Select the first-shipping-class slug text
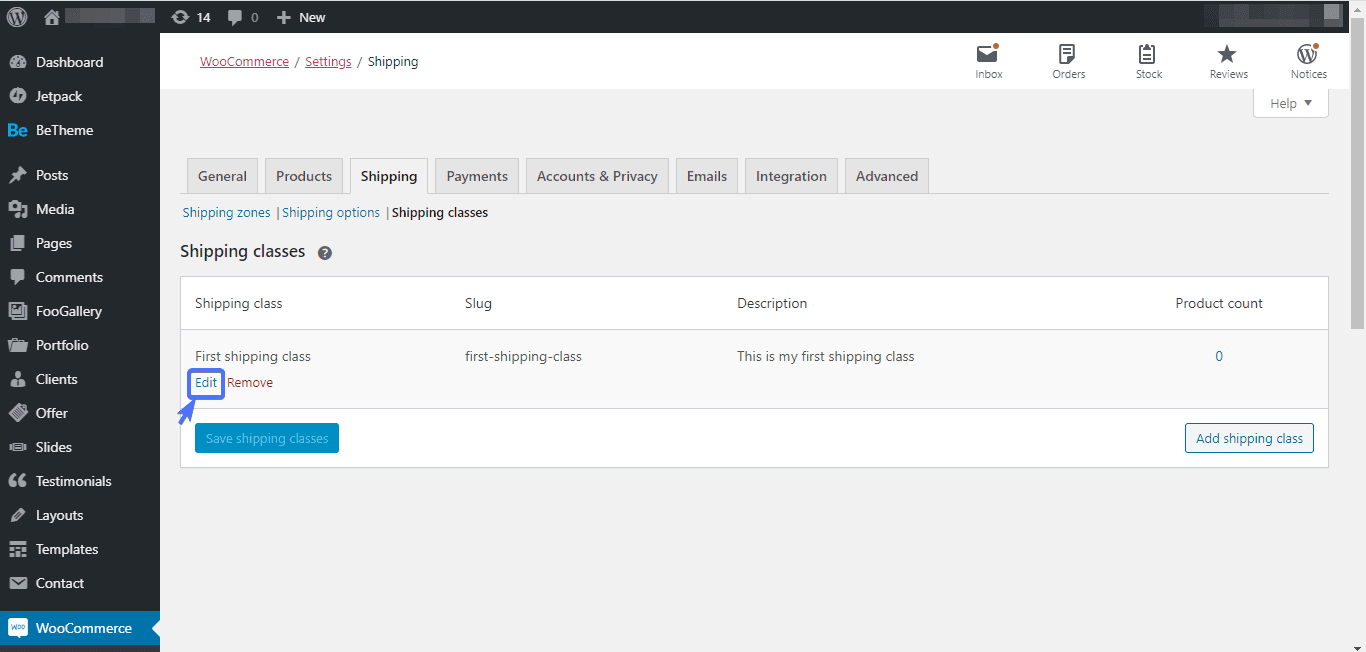This screenshot has height=652, width=1366. [x=523, y=356]
